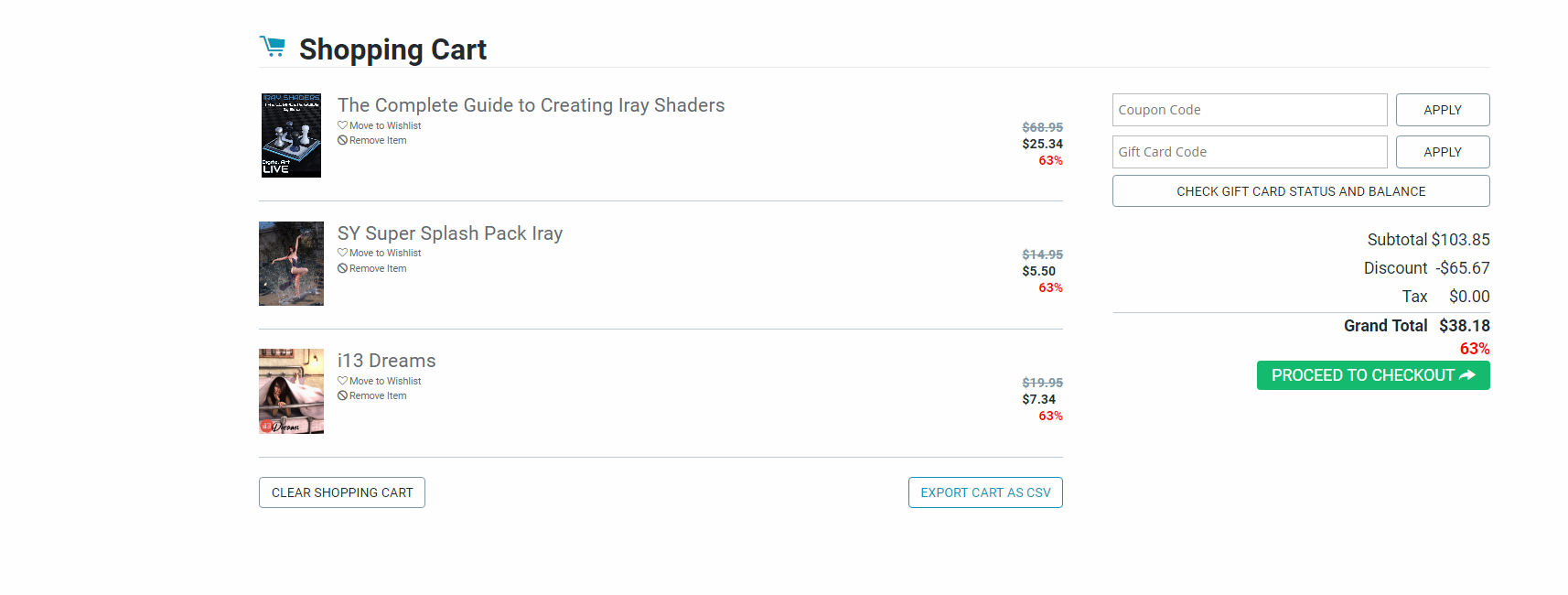Click heart icon for i13 Dreams
Viewport: 1568px width, 595px height.
342,381
